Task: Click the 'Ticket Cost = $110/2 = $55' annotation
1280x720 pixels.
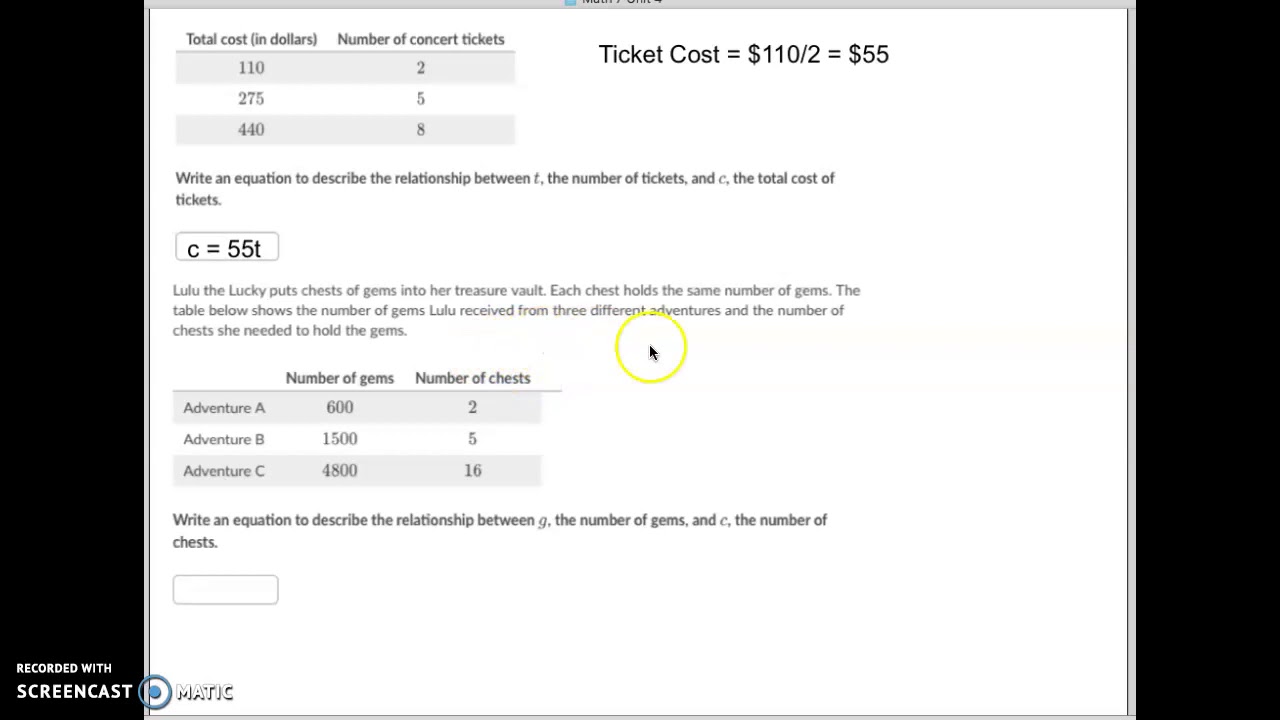Action: coord(743,55)
